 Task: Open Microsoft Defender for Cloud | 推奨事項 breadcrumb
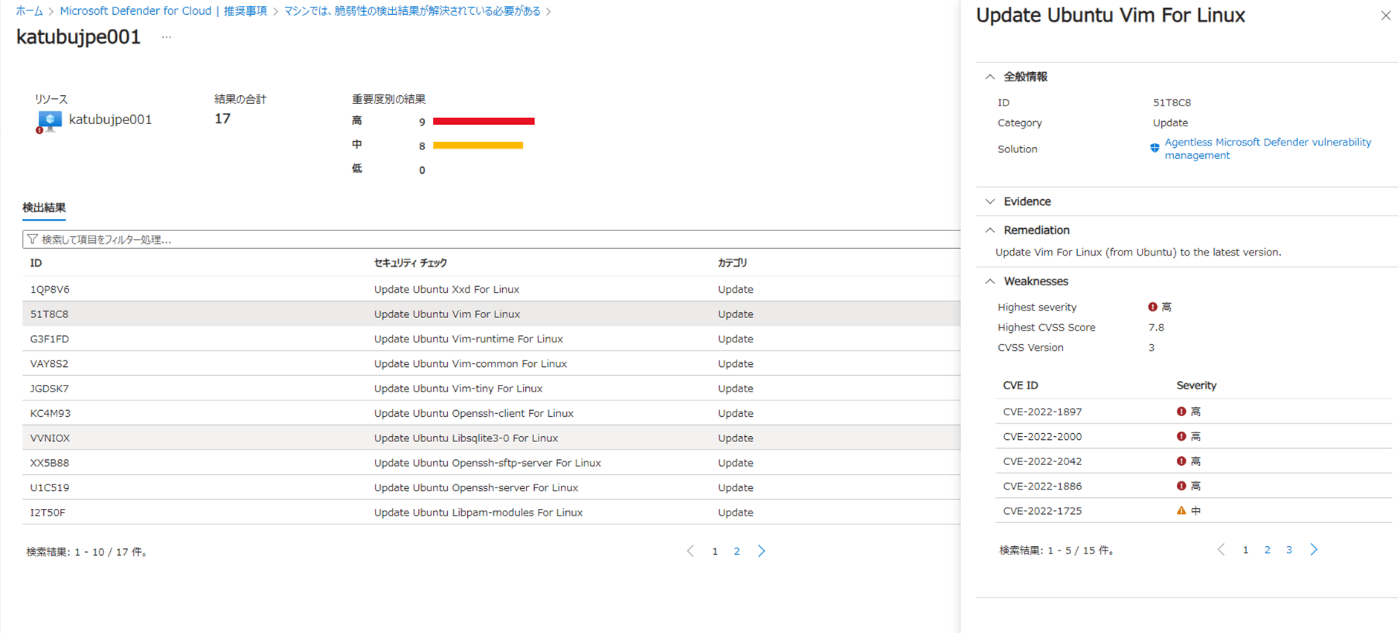tap(163, 11)
